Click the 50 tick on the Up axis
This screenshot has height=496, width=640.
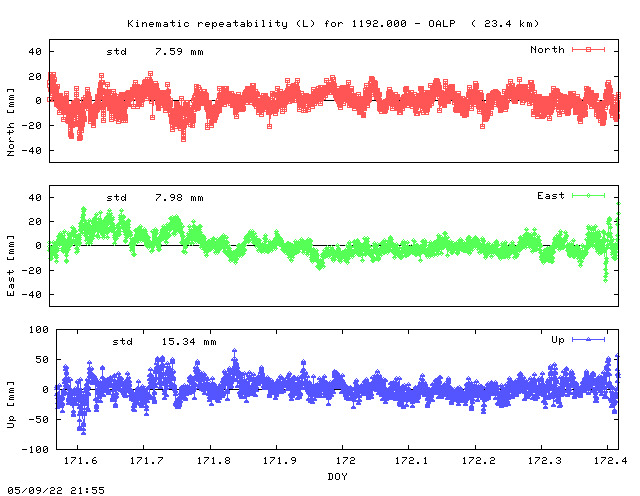42,360
